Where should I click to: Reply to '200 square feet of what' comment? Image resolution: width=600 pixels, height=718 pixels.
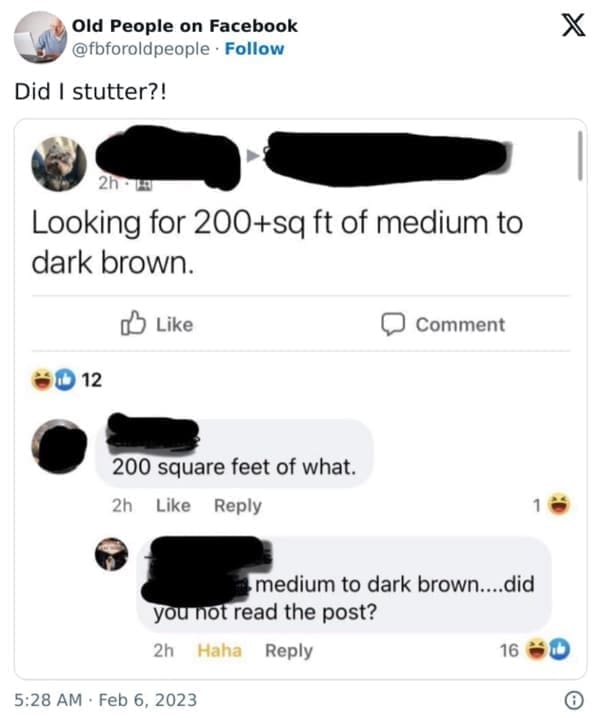pyautogui.click(x=238, y=506)
